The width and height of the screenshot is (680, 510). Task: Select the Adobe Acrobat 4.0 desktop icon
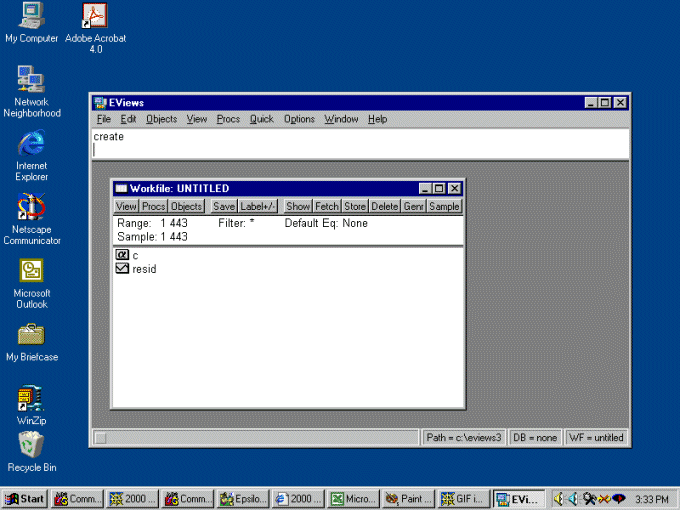95,16
